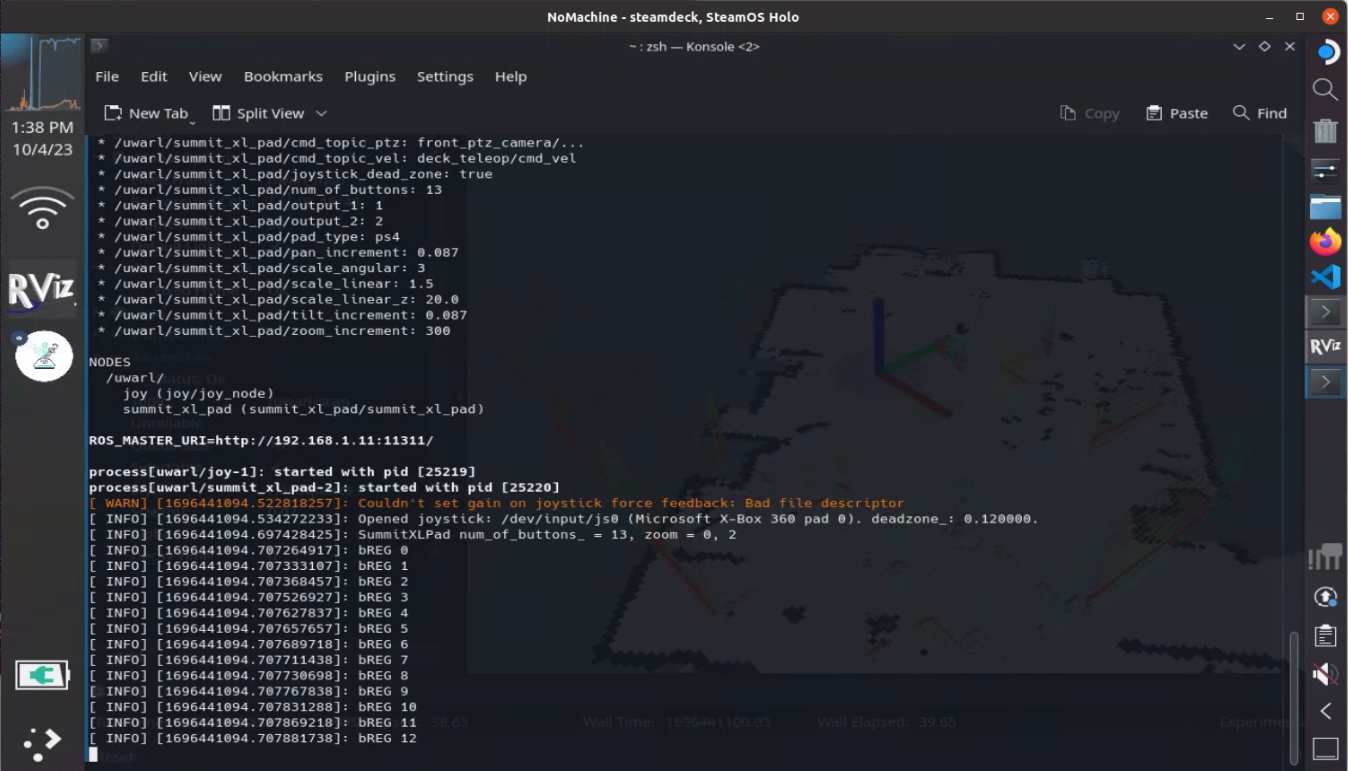Image resolution: width=1348 pixels, height=771 pixels.
Task: Show desktop via bottom panel icon
Action: click(1325, 748)
